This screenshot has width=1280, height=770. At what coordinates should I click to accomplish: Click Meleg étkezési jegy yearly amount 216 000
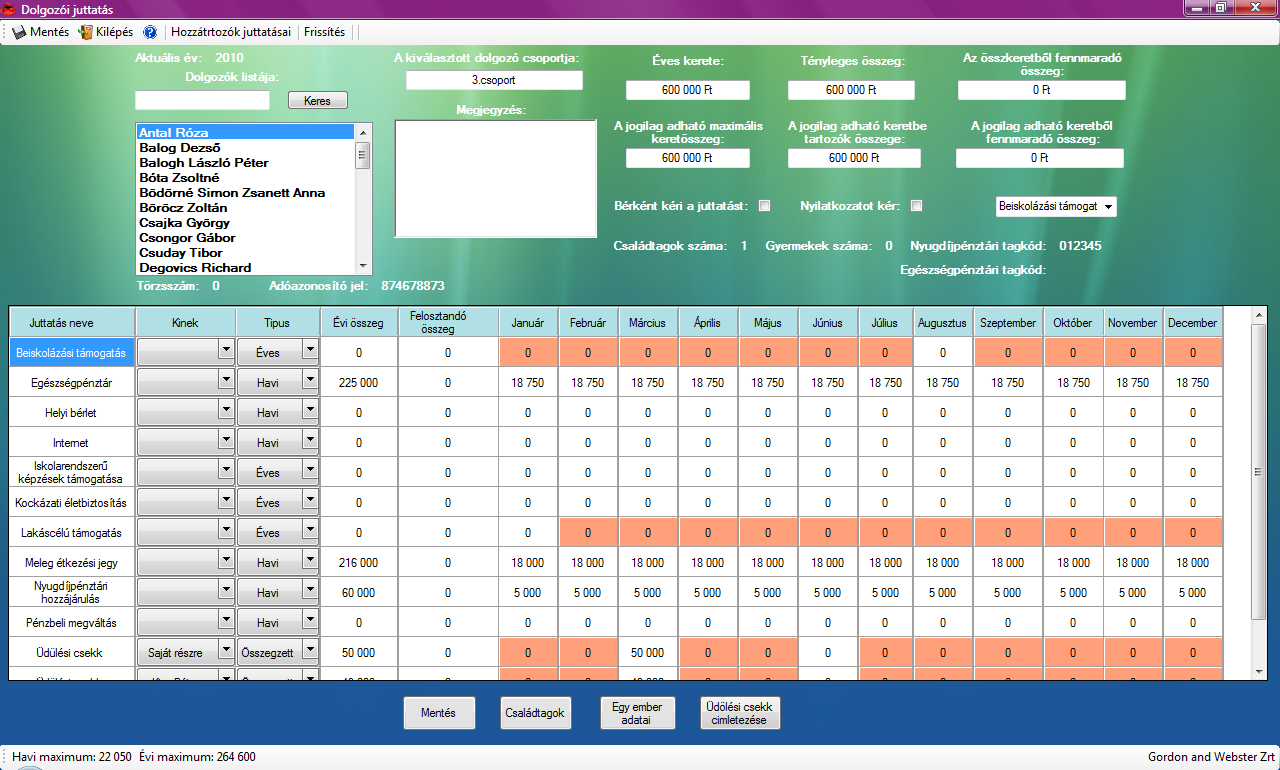[x=358, y=562]
